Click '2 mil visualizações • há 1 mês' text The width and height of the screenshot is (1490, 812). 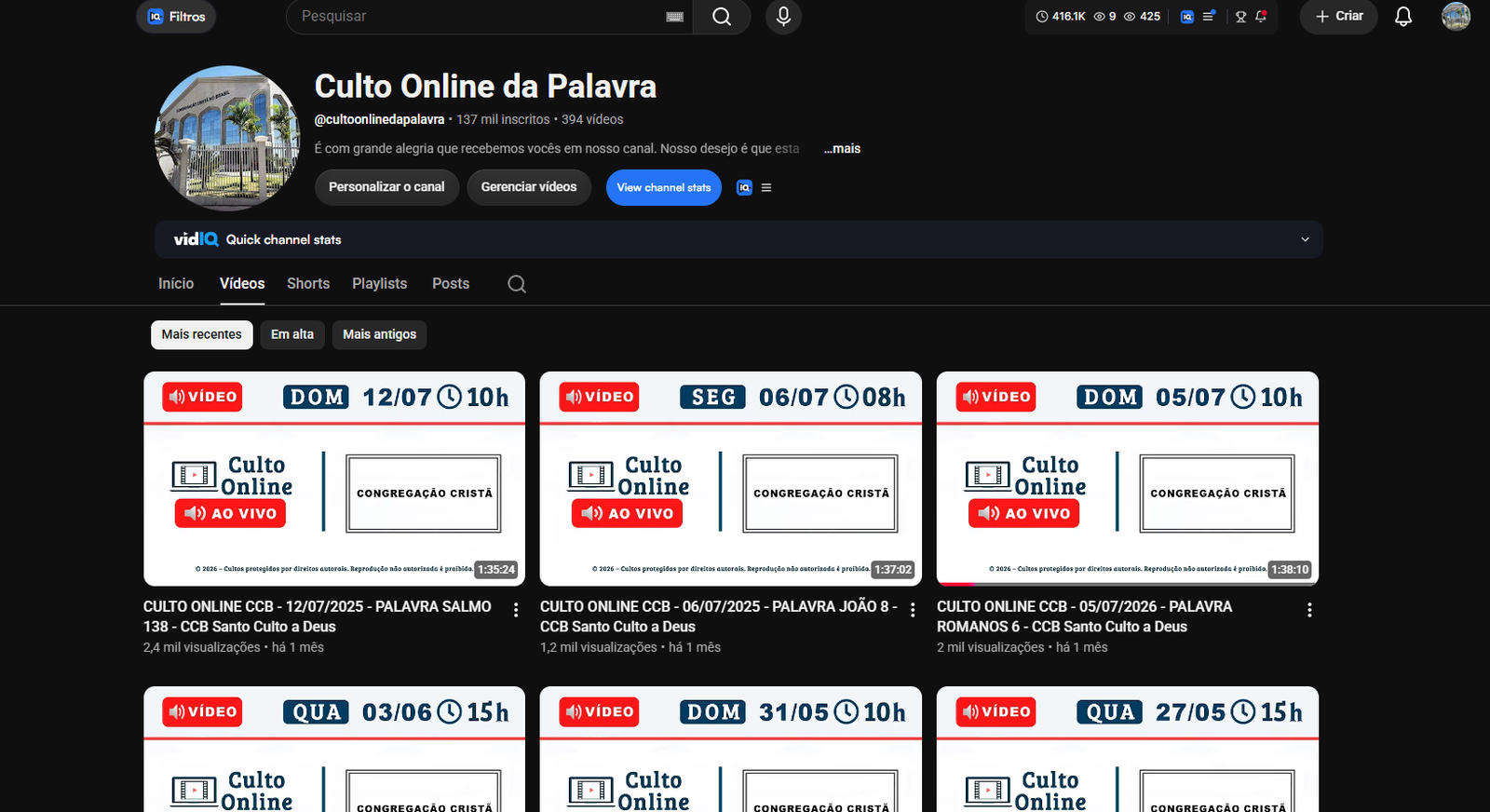[x=1023, y=647]
